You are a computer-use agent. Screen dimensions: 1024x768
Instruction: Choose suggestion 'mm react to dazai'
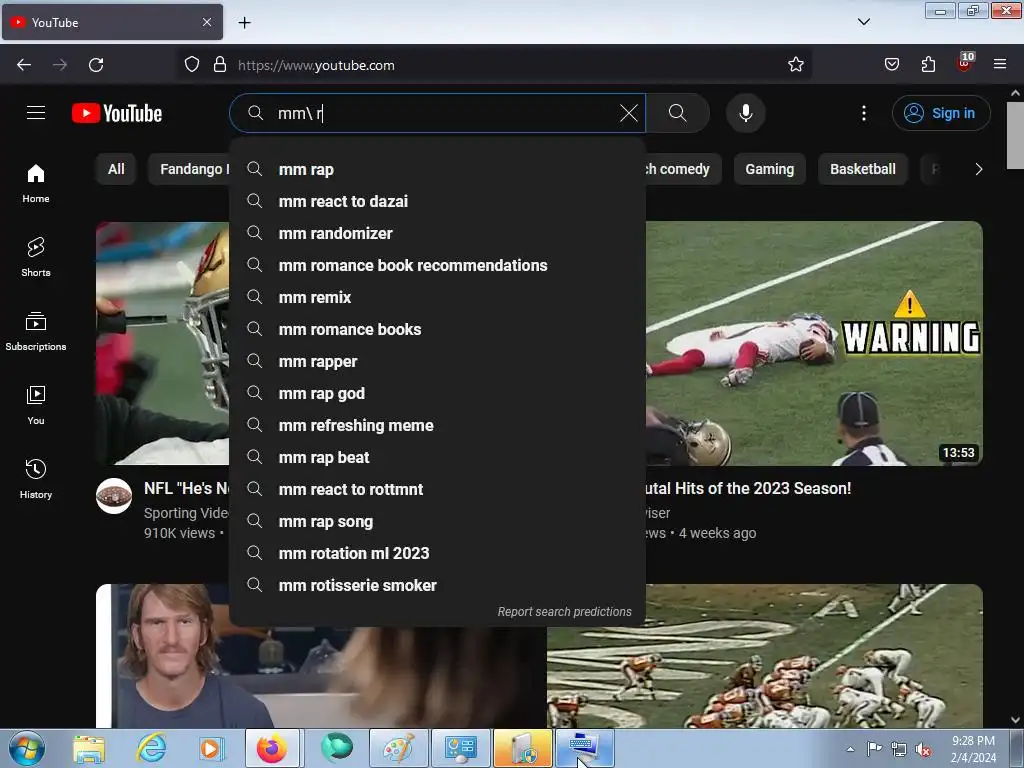pos(438,201)
